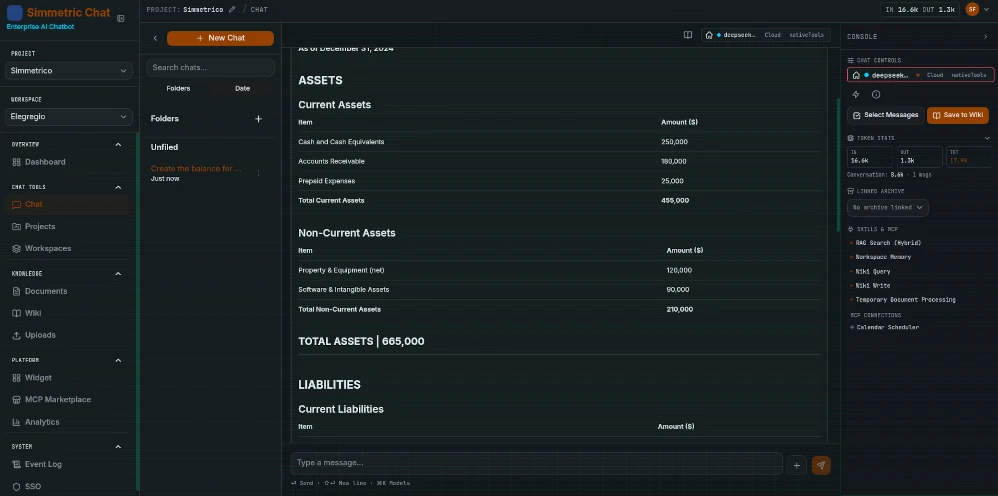Collapse the System section
This screenshot has height=496, width=998.
pos(118,447)
